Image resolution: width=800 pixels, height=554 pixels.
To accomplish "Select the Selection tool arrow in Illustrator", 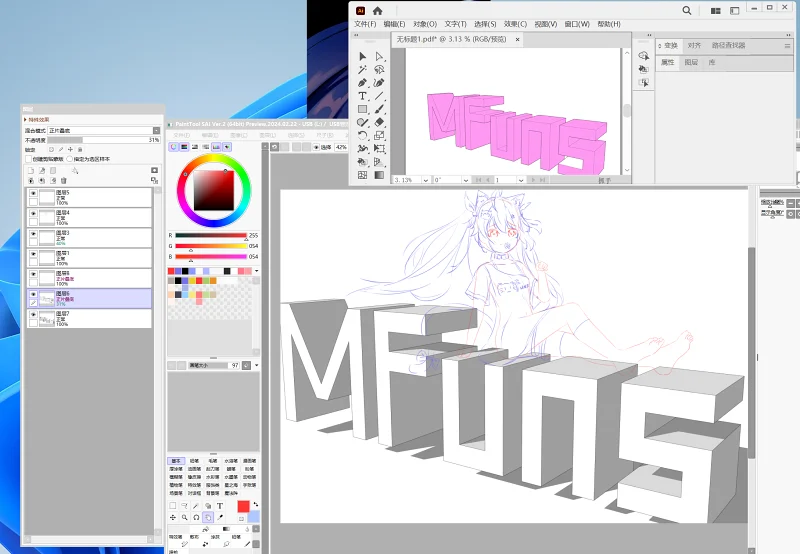I will coord(362,56).
